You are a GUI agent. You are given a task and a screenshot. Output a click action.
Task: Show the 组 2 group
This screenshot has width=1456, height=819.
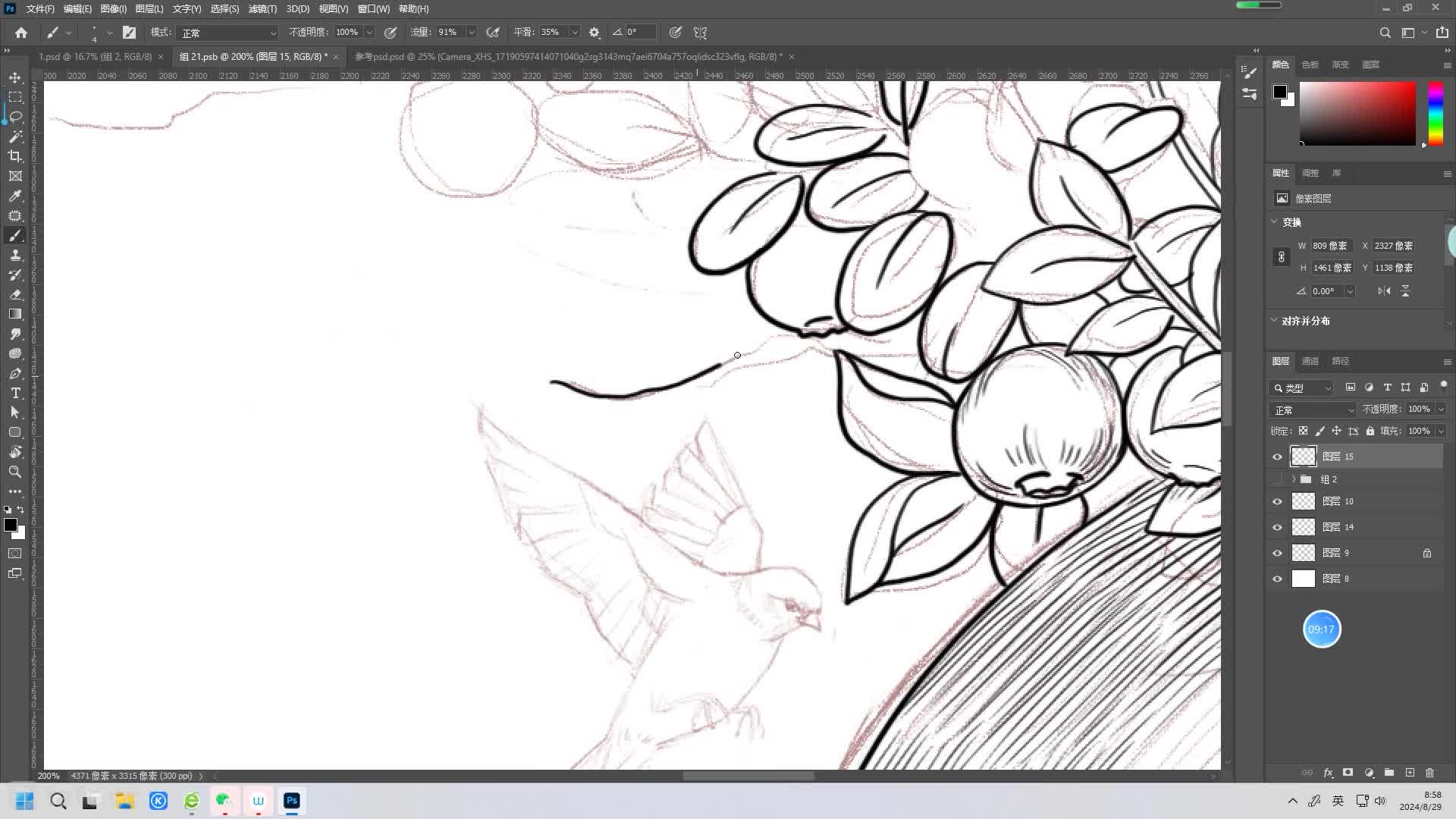(x=1277, y=479)
